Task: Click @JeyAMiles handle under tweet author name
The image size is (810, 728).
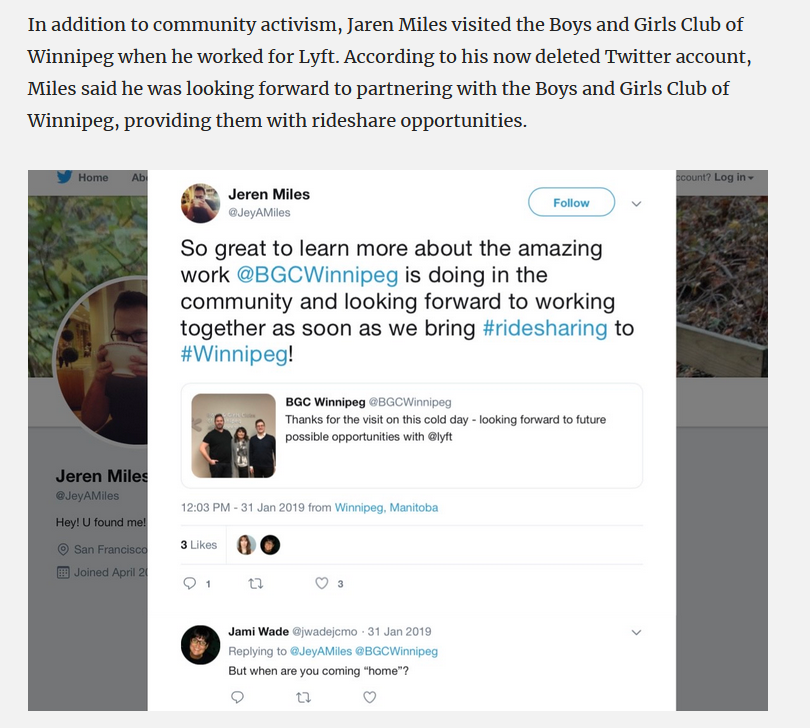Action: pos(259,212)
